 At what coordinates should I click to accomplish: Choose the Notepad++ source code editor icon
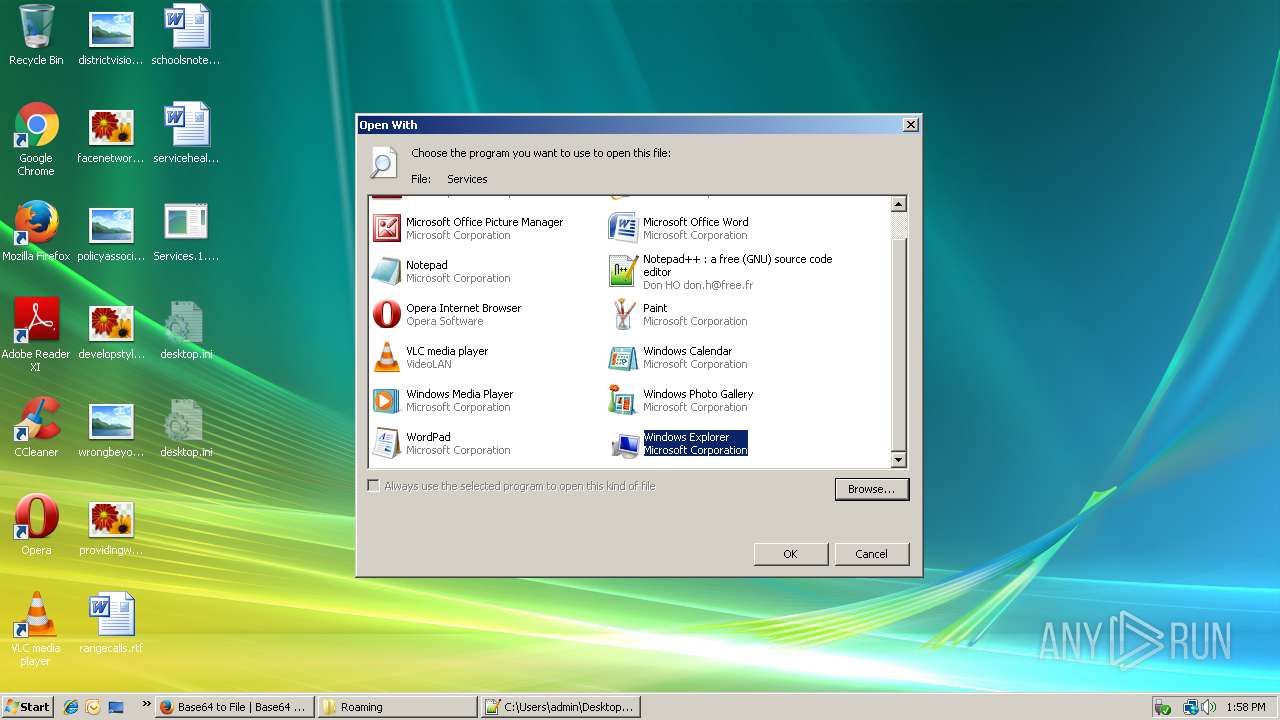[623, 271]
